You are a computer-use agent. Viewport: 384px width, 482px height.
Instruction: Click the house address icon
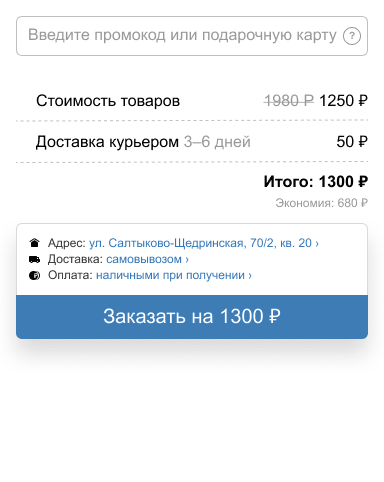coord(34,243)
